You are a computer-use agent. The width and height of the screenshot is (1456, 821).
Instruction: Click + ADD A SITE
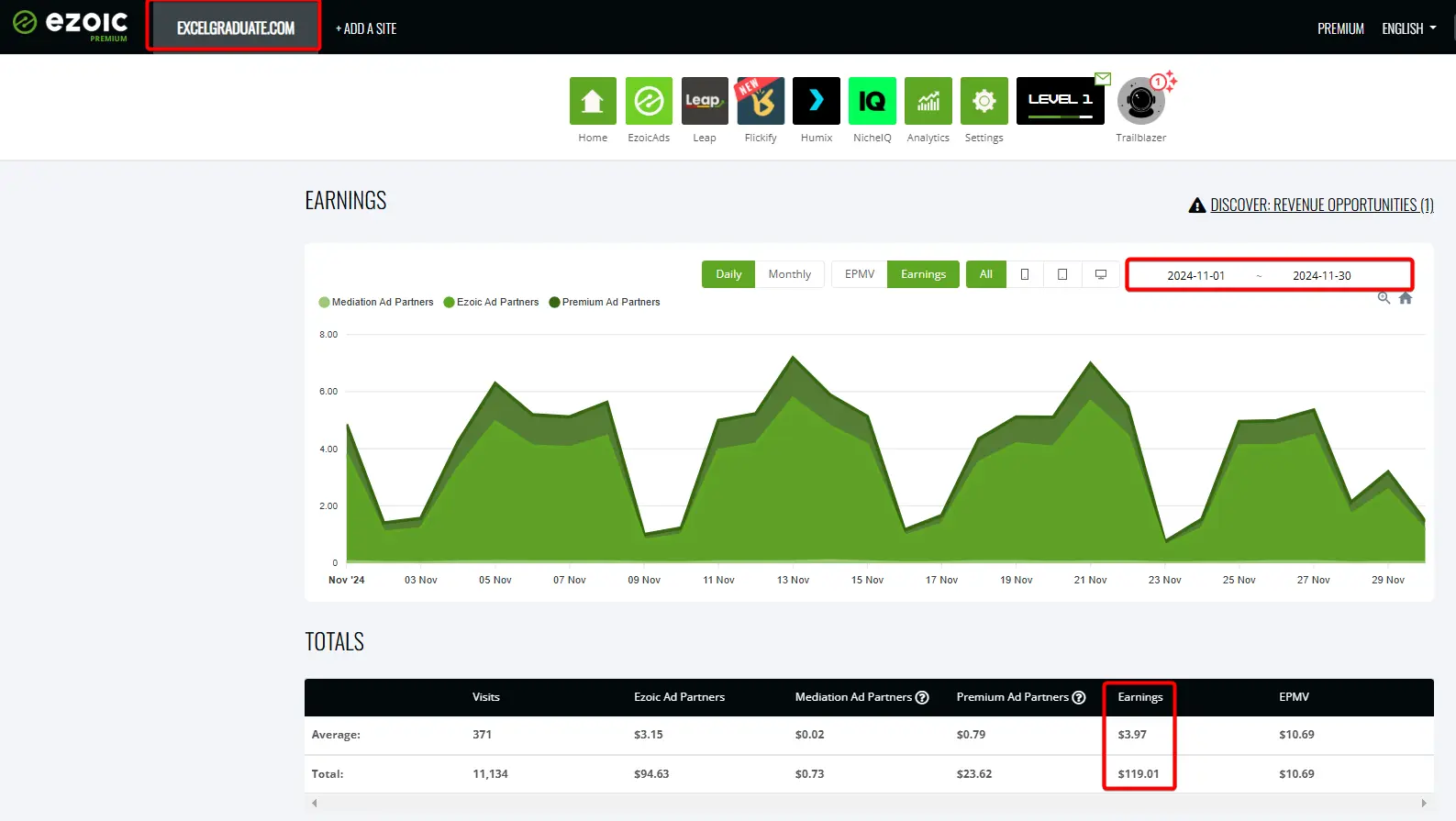(x=366, y=28)
